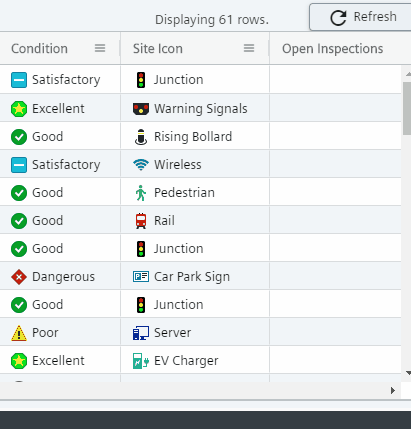Open the Condition column menu
Viewport: 411px width, 429px height.
[100, 48]
